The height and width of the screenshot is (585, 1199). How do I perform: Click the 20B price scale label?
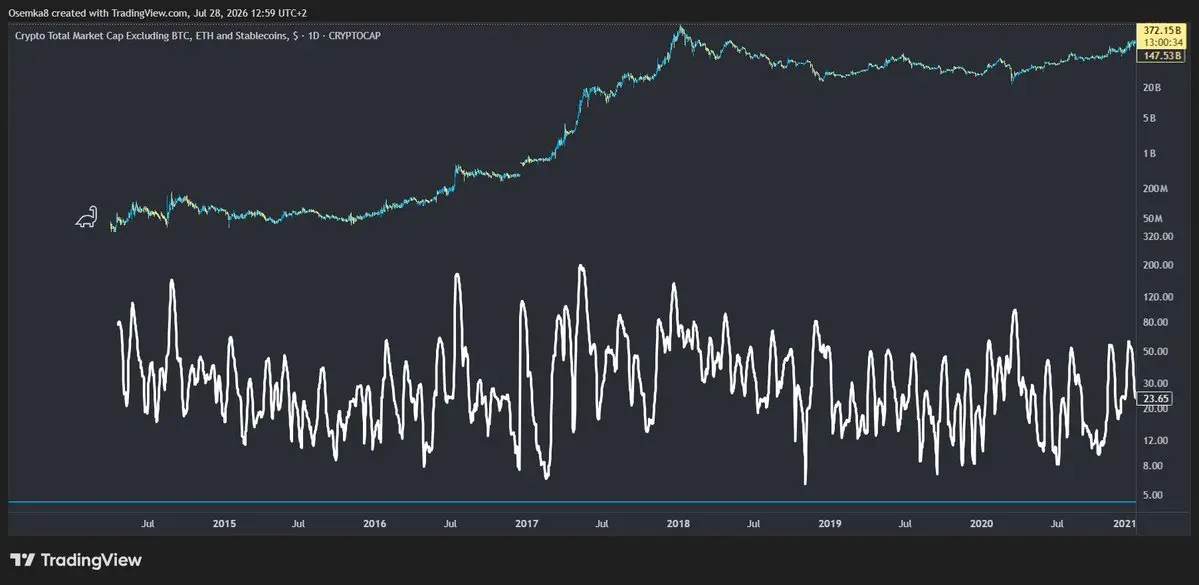(1152, 88)
